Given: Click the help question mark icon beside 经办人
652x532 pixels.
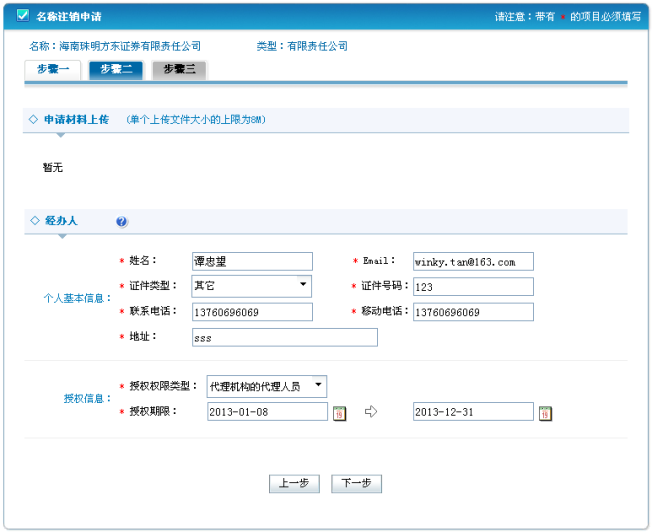Looking at the screenshot, I should click(x=122, y=221).
